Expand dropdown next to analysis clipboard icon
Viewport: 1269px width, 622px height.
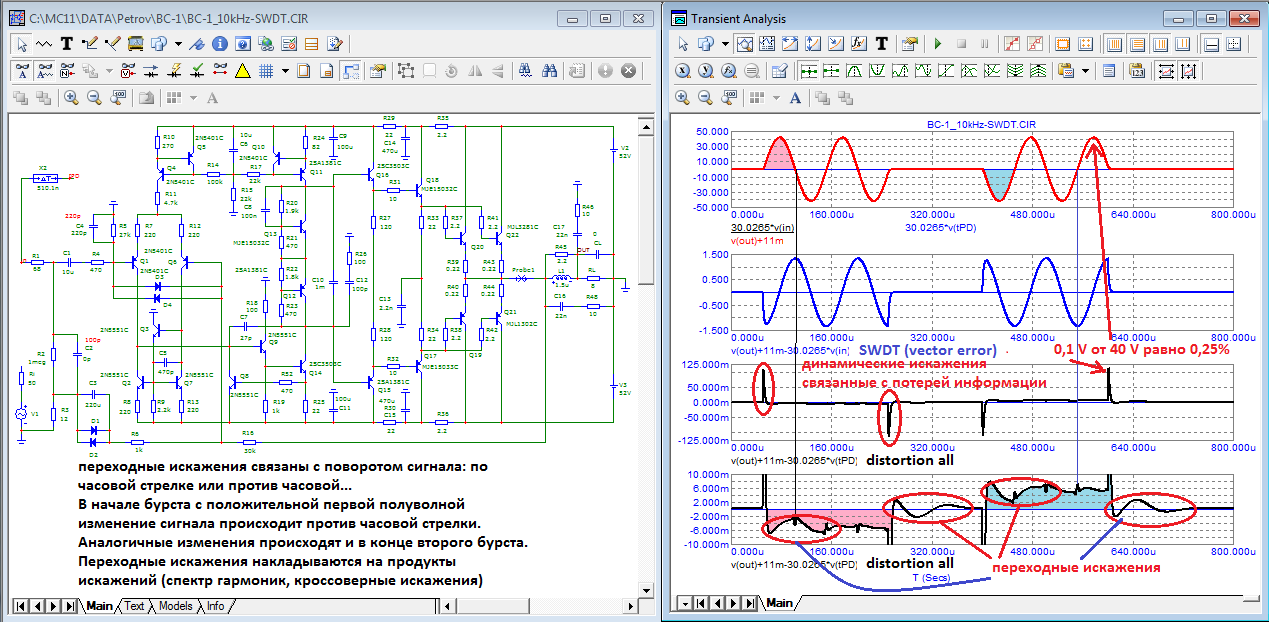coord(1085,71)
